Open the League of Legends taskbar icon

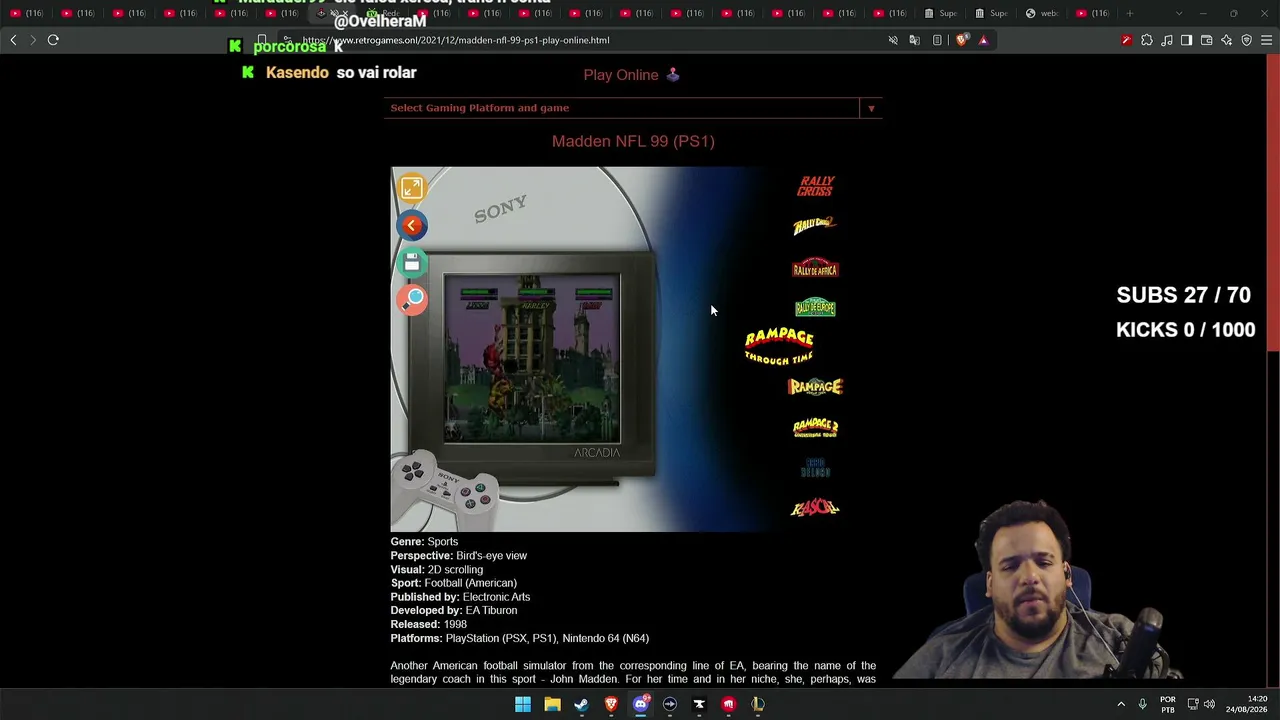tap(758, 704)
